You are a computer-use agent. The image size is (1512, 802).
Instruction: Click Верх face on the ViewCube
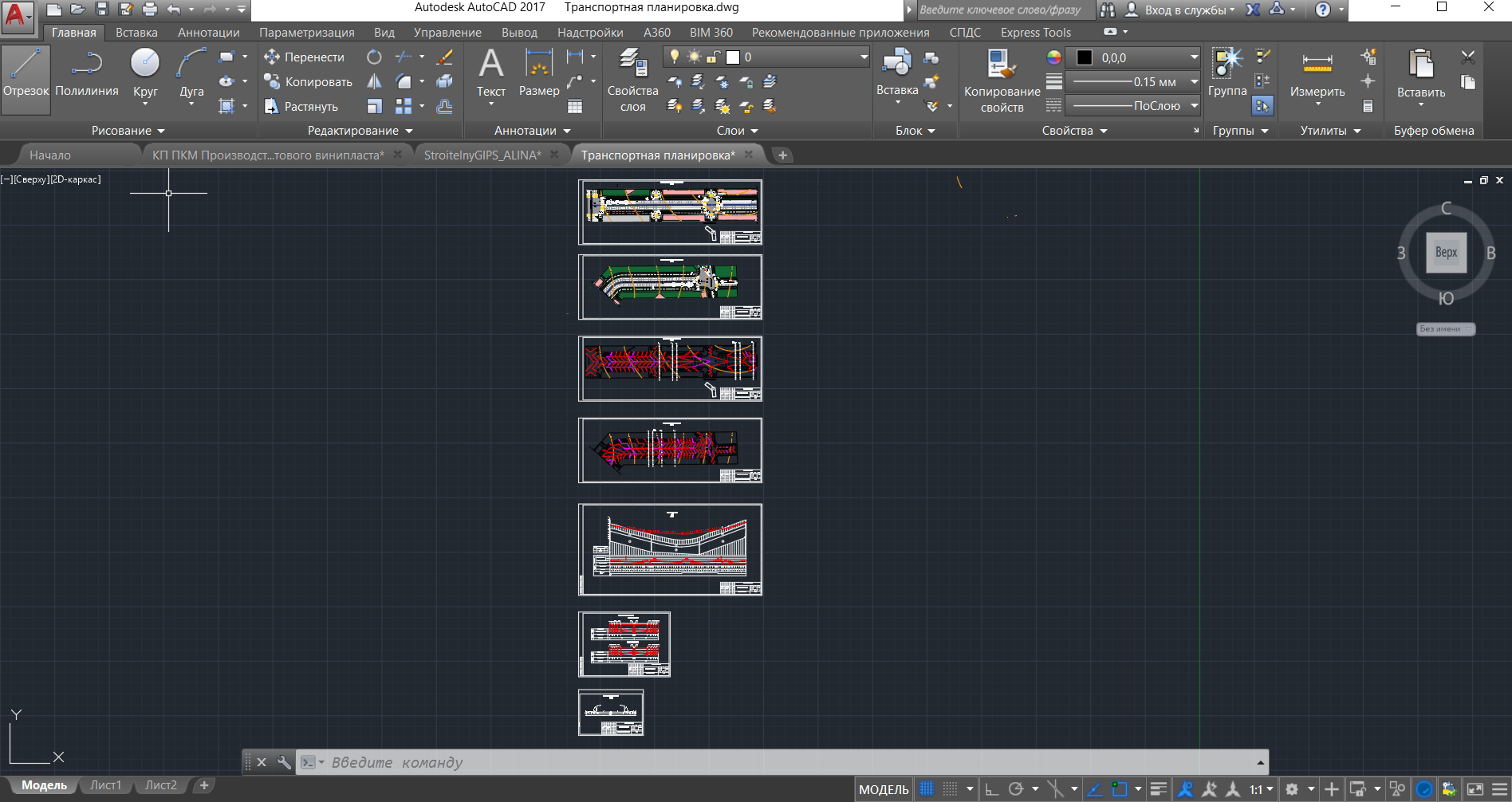(x=1446, y=252)
